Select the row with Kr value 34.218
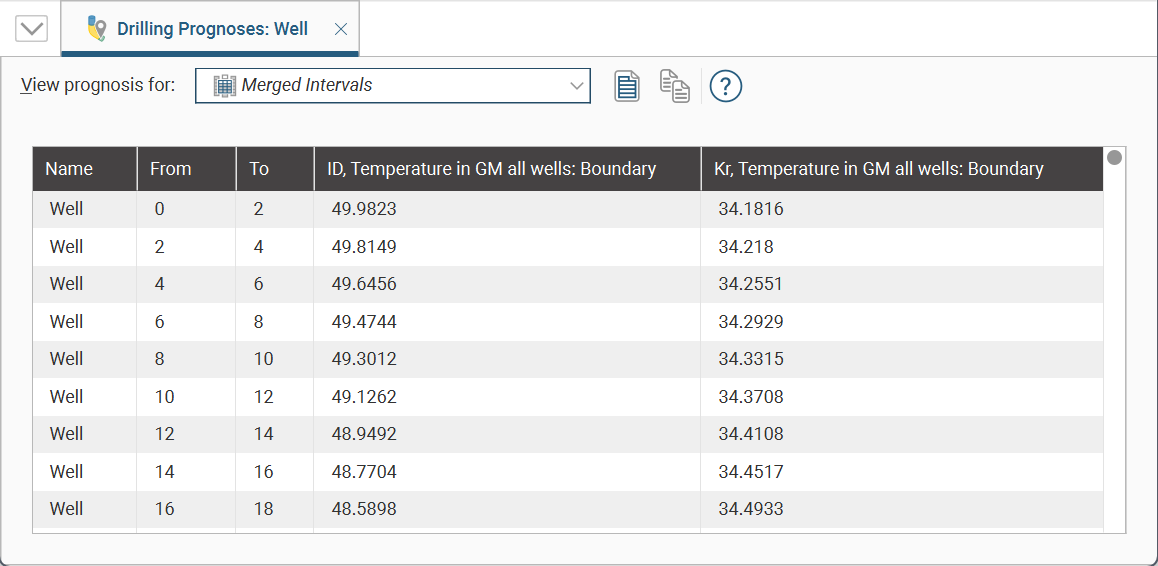This screenshot has width=1158, height=566. pos(746,247)
